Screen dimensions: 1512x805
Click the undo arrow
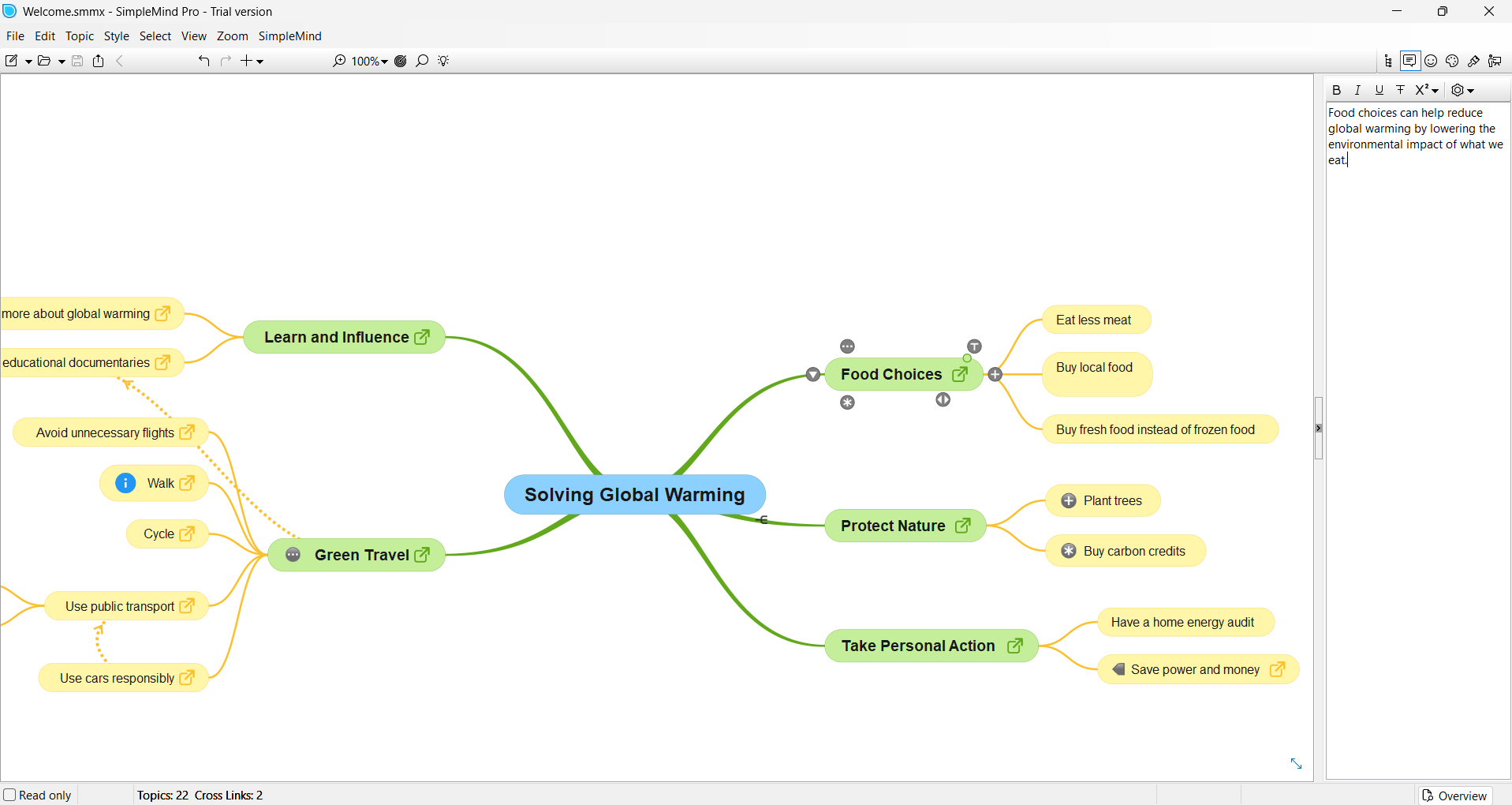tap(203, 61)
